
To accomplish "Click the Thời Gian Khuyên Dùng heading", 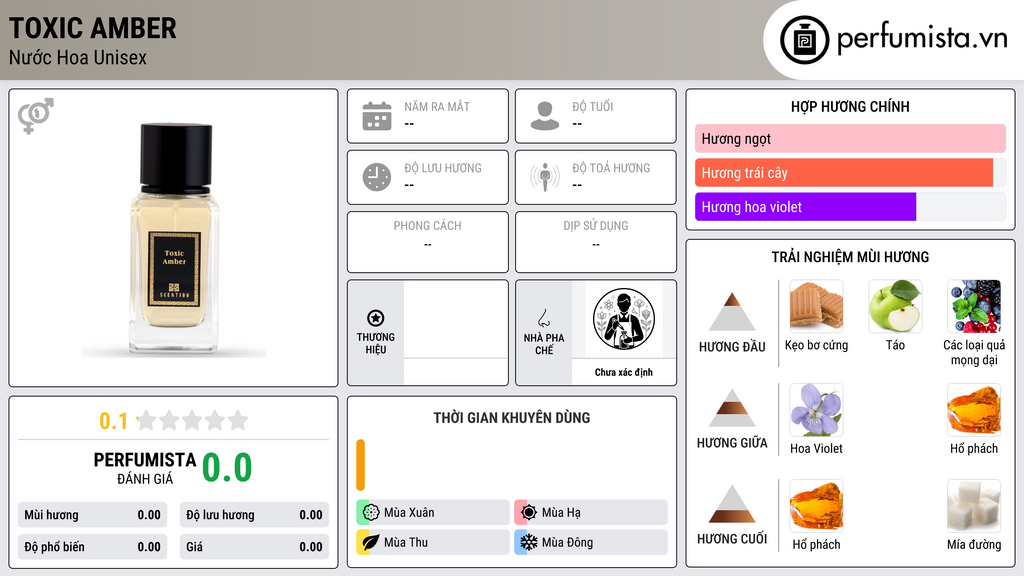I will point(512,418).
